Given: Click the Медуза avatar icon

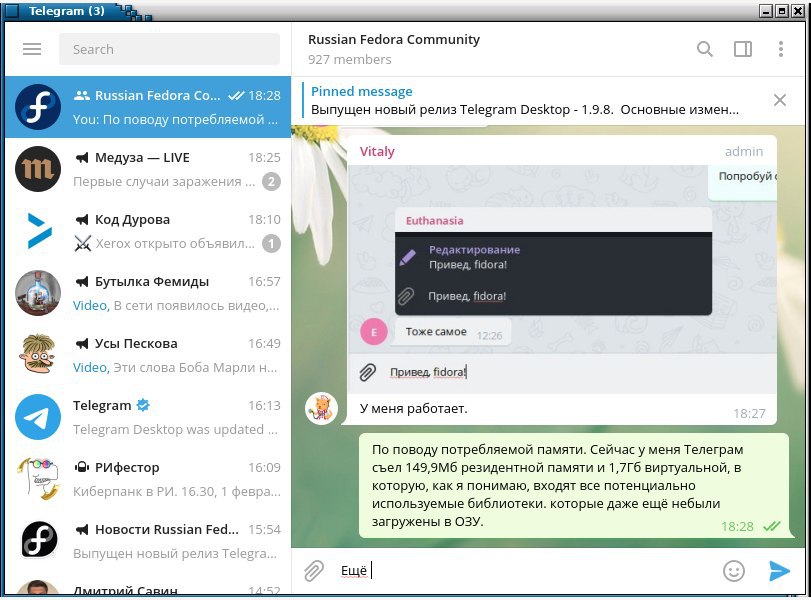Looking at the screenshot, I should tap(38, 169).
